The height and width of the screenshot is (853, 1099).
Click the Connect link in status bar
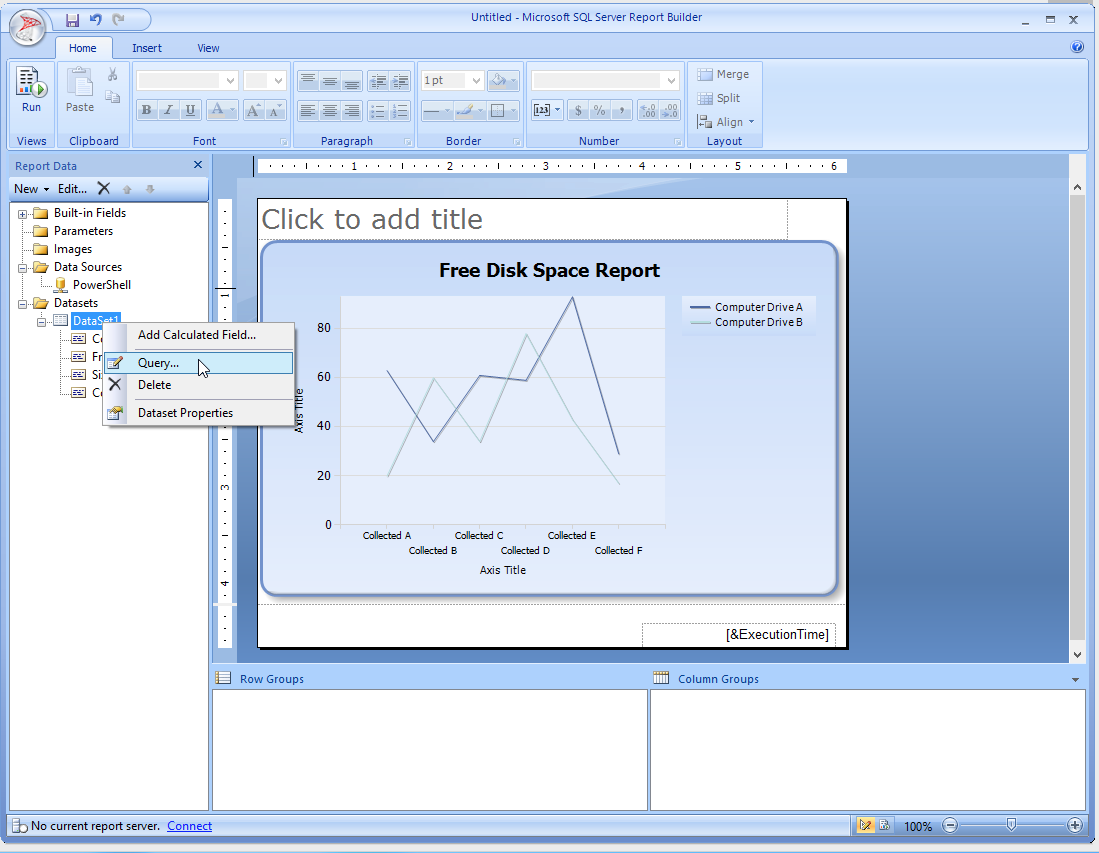[x=189, y=826]
